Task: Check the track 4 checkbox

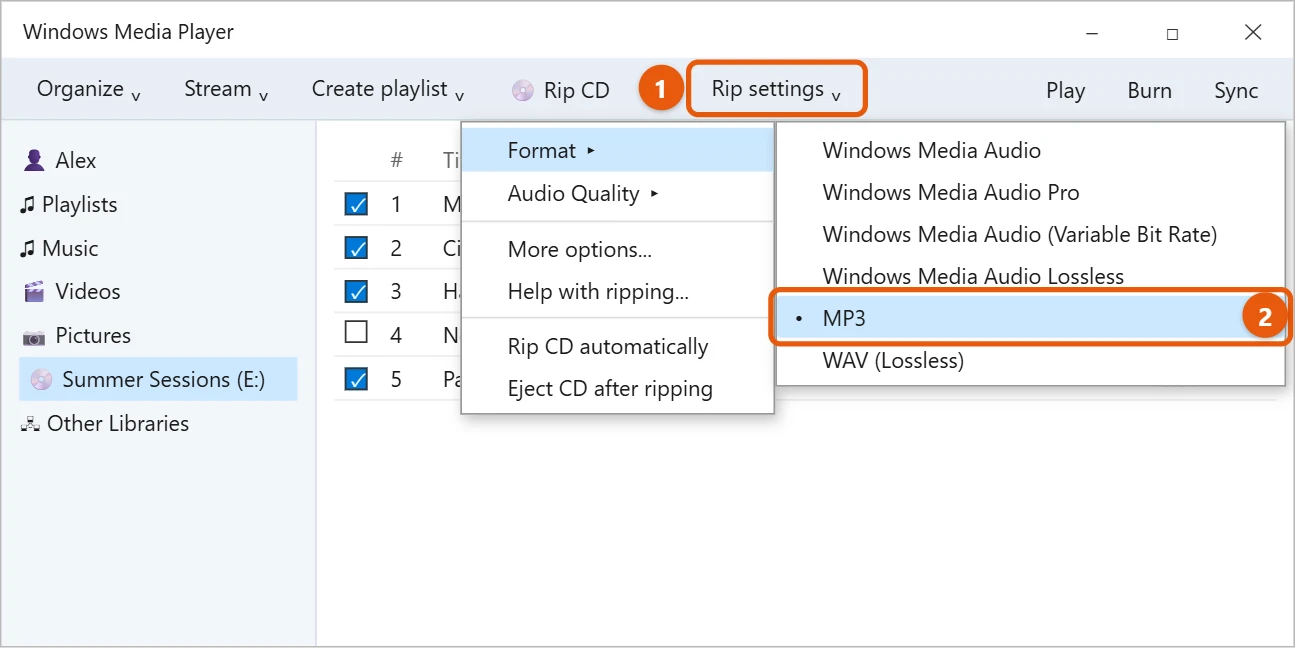Action: tap(356, 332)
